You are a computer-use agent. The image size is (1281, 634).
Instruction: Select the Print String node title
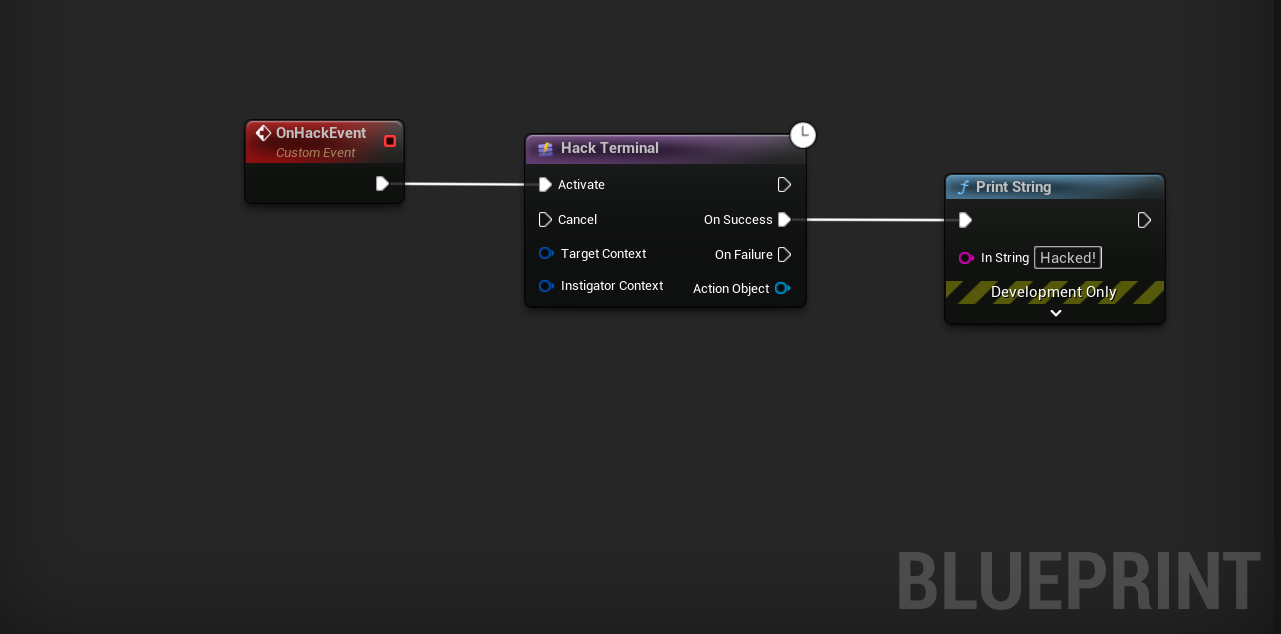(x=1013, y=187)
